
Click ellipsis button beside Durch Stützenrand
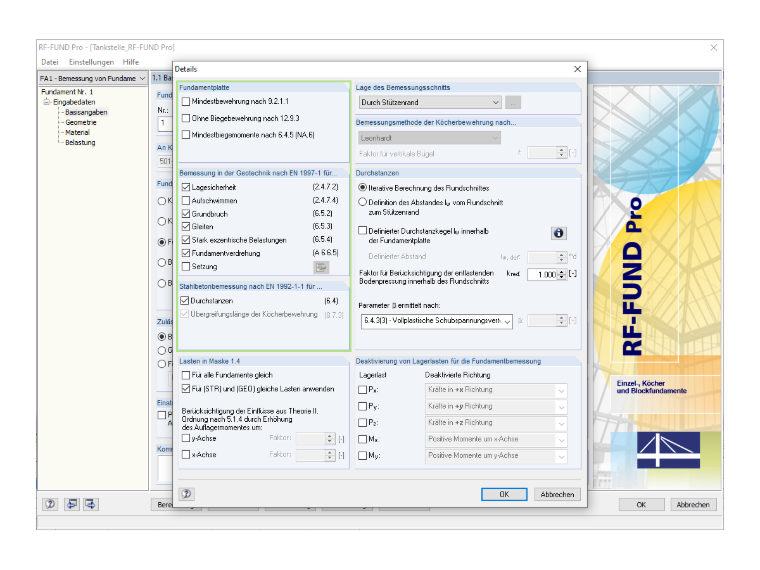tap(513, 102)
